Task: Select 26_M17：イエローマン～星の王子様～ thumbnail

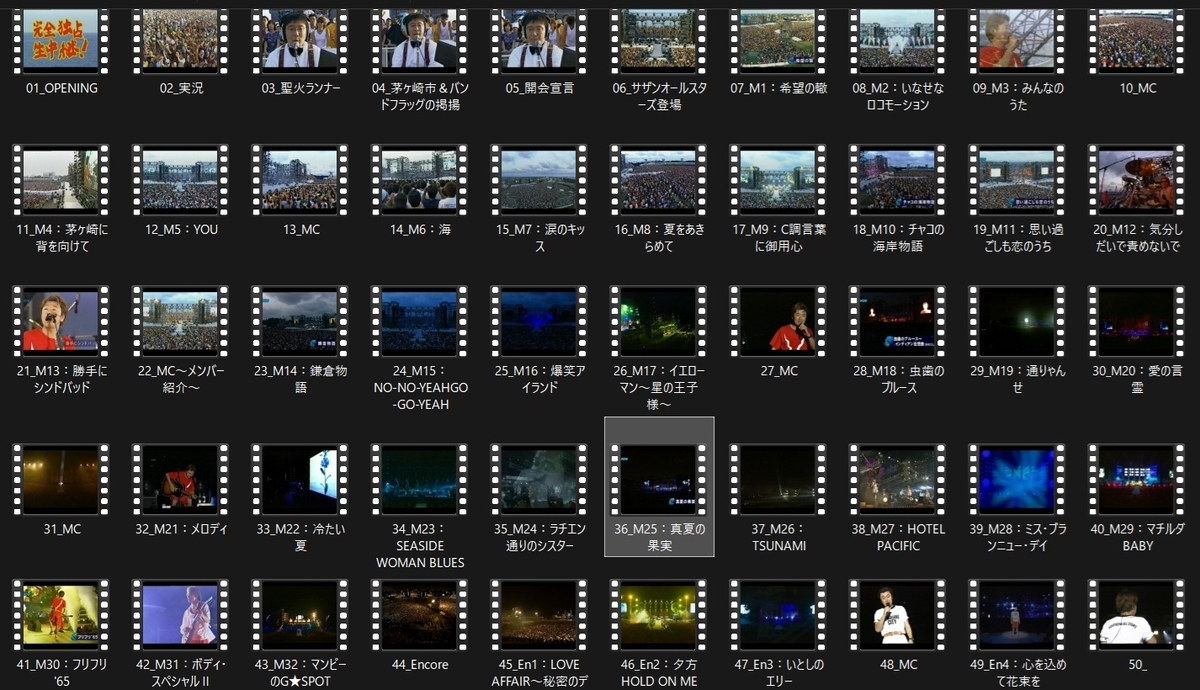Action: click(659, 321)
